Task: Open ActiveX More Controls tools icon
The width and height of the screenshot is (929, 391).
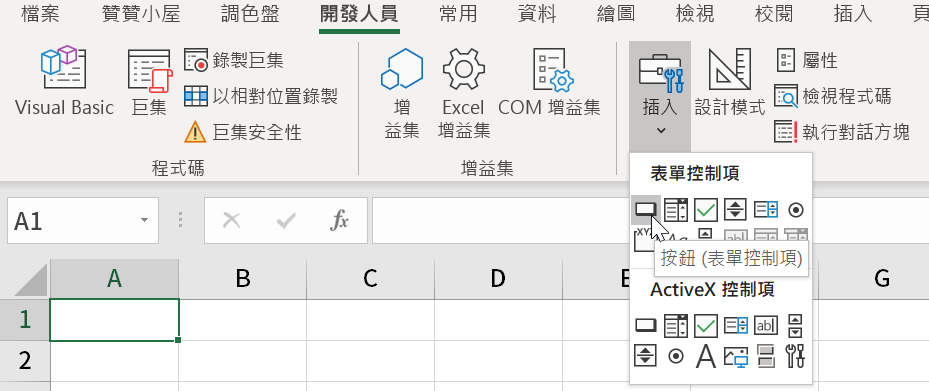Action: tap(795, 356)
